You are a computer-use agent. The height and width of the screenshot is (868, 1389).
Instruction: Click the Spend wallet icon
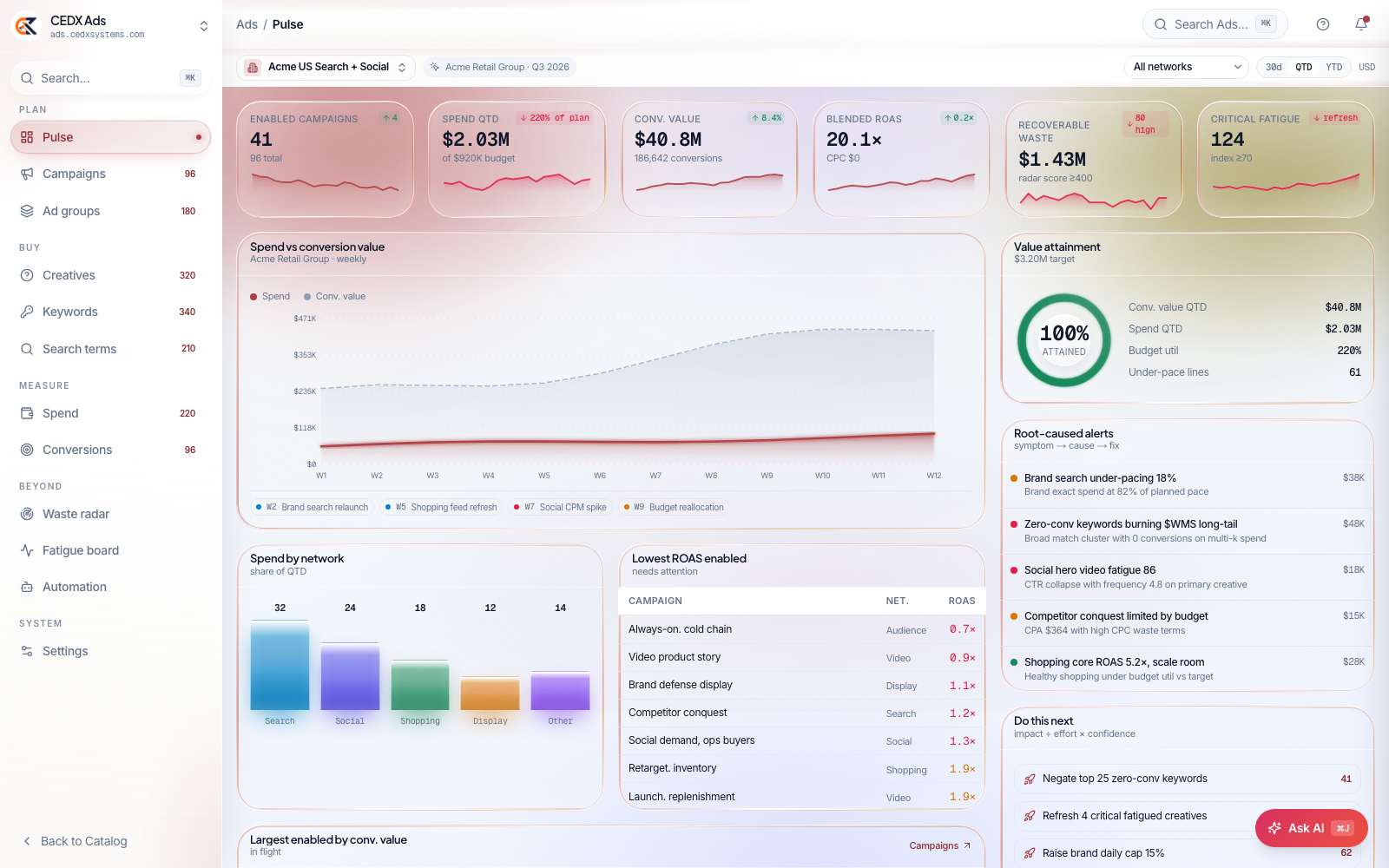[x=27, y=413]
